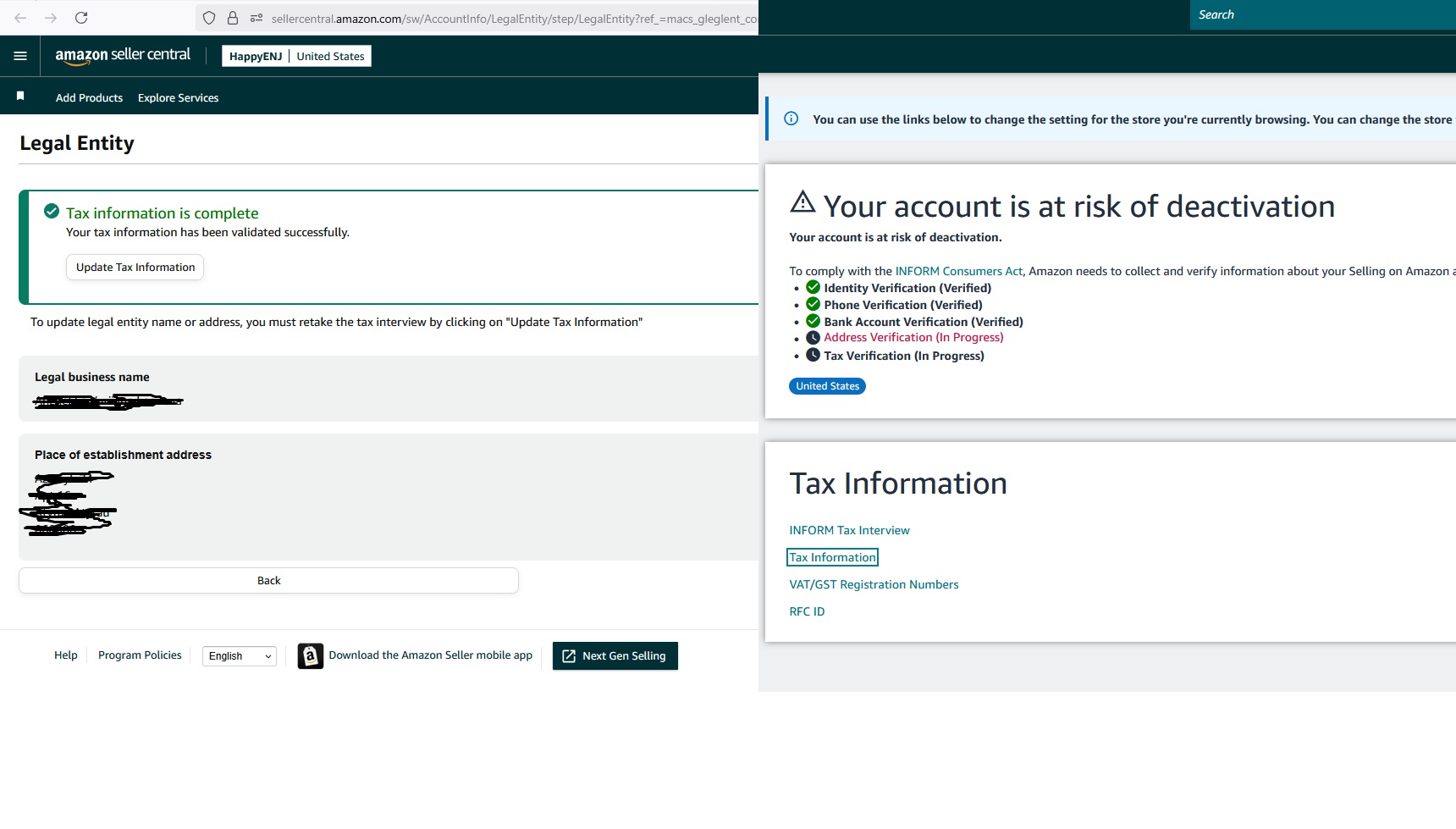
Task: Click Update Tax Information button
Action: tap(135, 267)
